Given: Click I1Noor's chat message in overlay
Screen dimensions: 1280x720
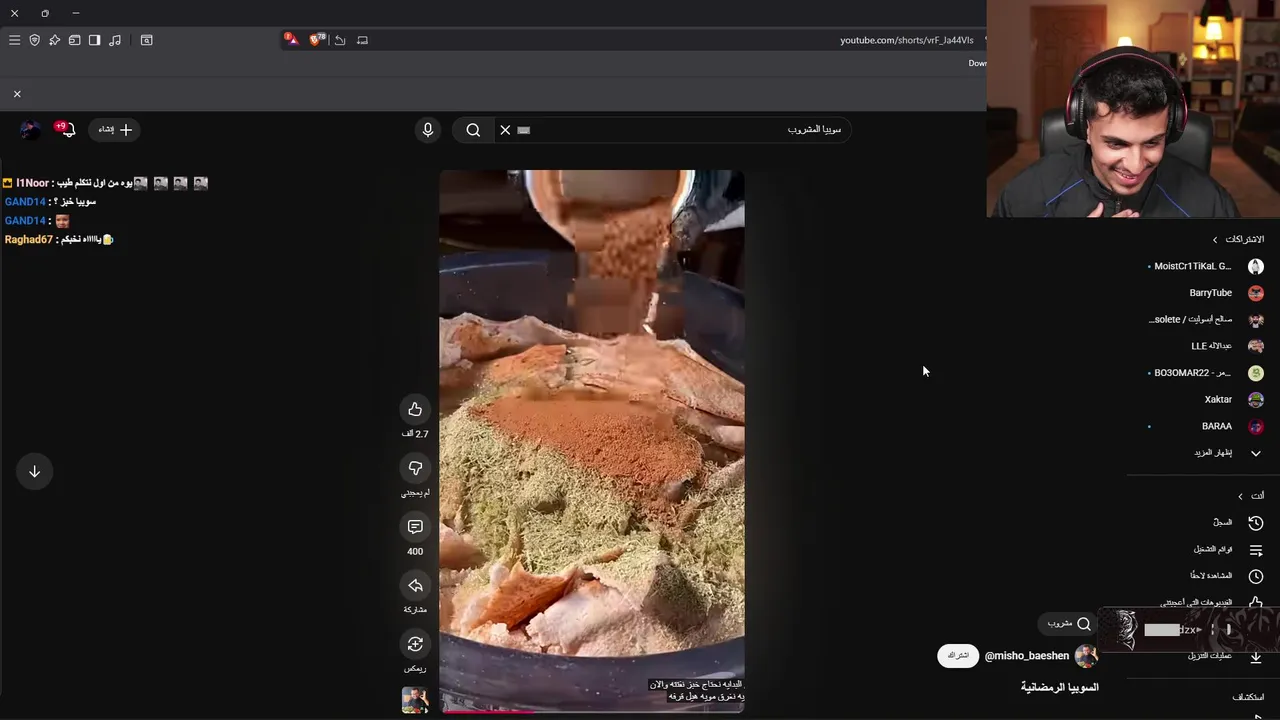Looking at the screenshot, I should (105, 183).
